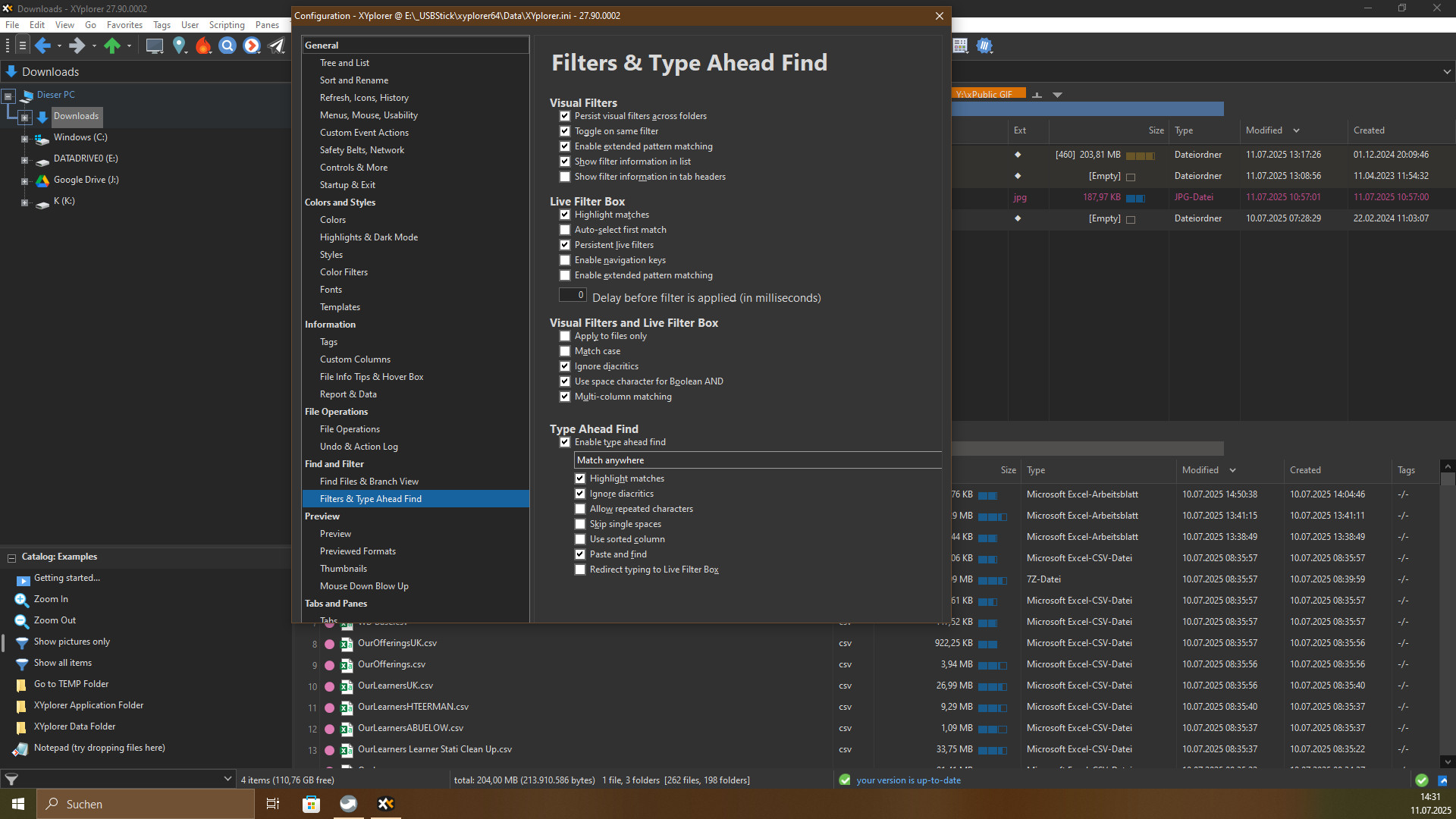The width and height of the screenshot is (1456, 819).
Task: Go forward with the grey Forward arrow
Action: [77, 46]
